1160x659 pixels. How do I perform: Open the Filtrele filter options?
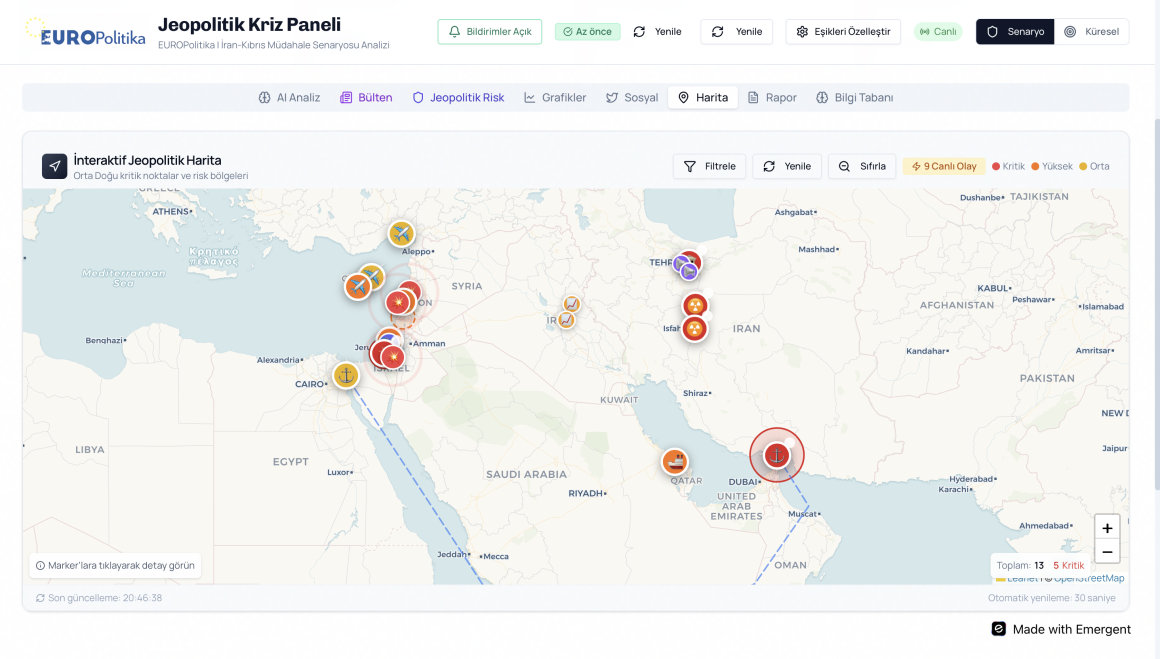[x=709, y=166]
